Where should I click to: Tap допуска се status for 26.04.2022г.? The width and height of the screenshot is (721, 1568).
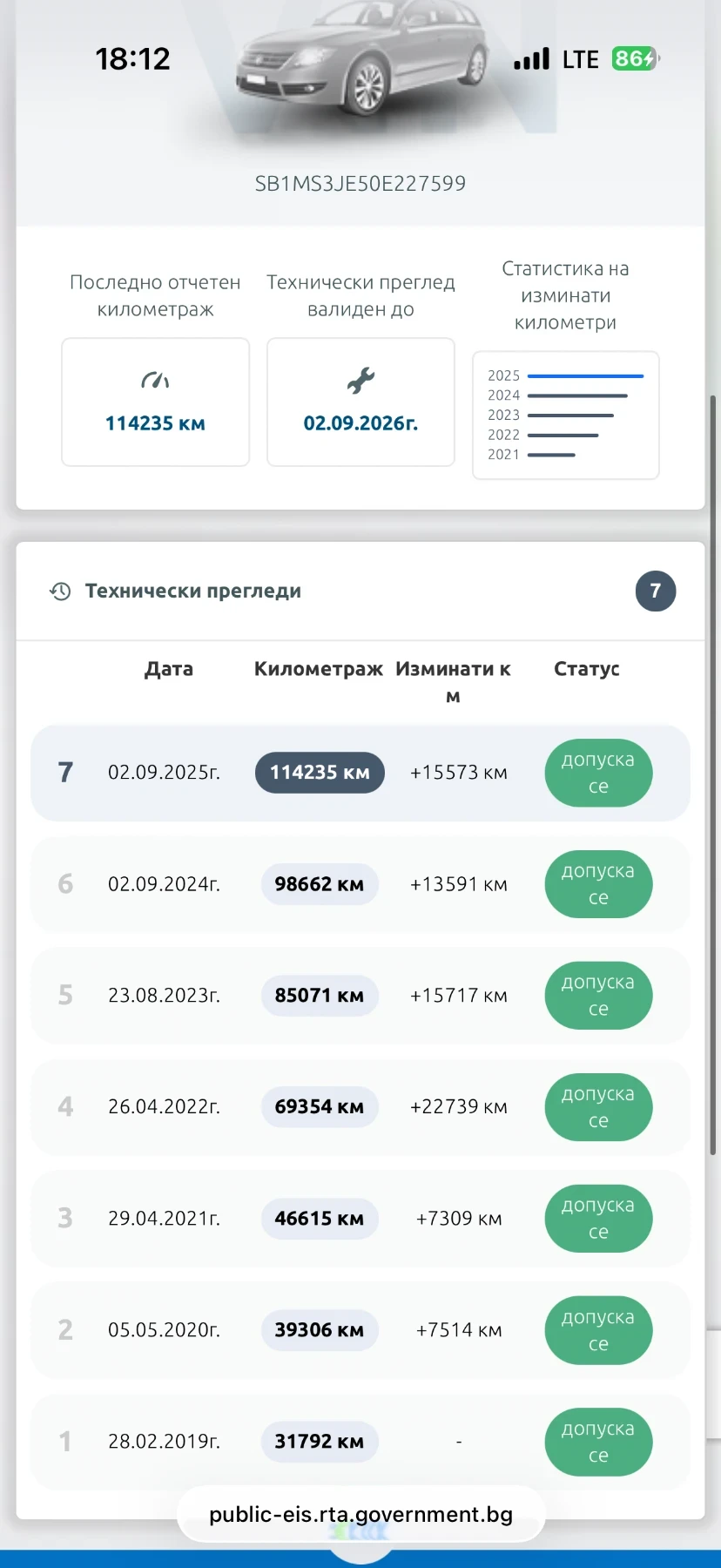598,1107
